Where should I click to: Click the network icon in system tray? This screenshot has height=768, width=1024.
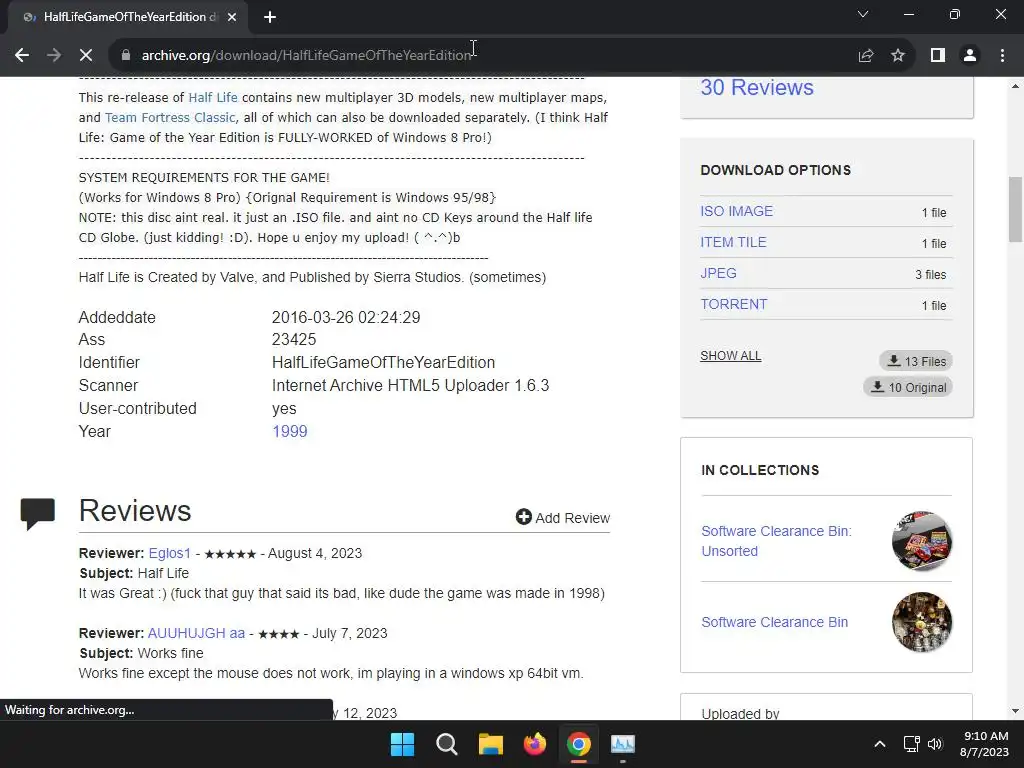click(x=912, y=744)
